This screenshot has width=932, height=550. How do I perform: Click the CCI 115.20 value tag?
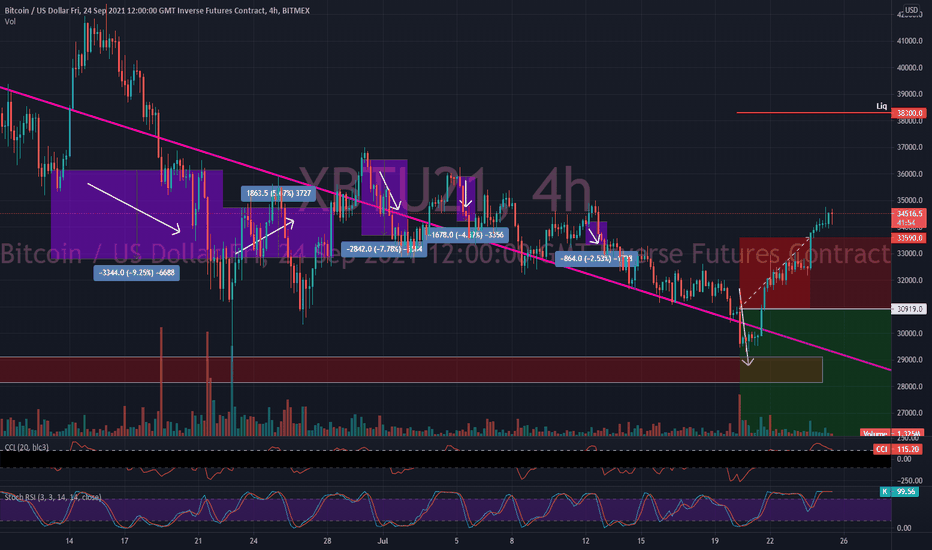point(898,450)
